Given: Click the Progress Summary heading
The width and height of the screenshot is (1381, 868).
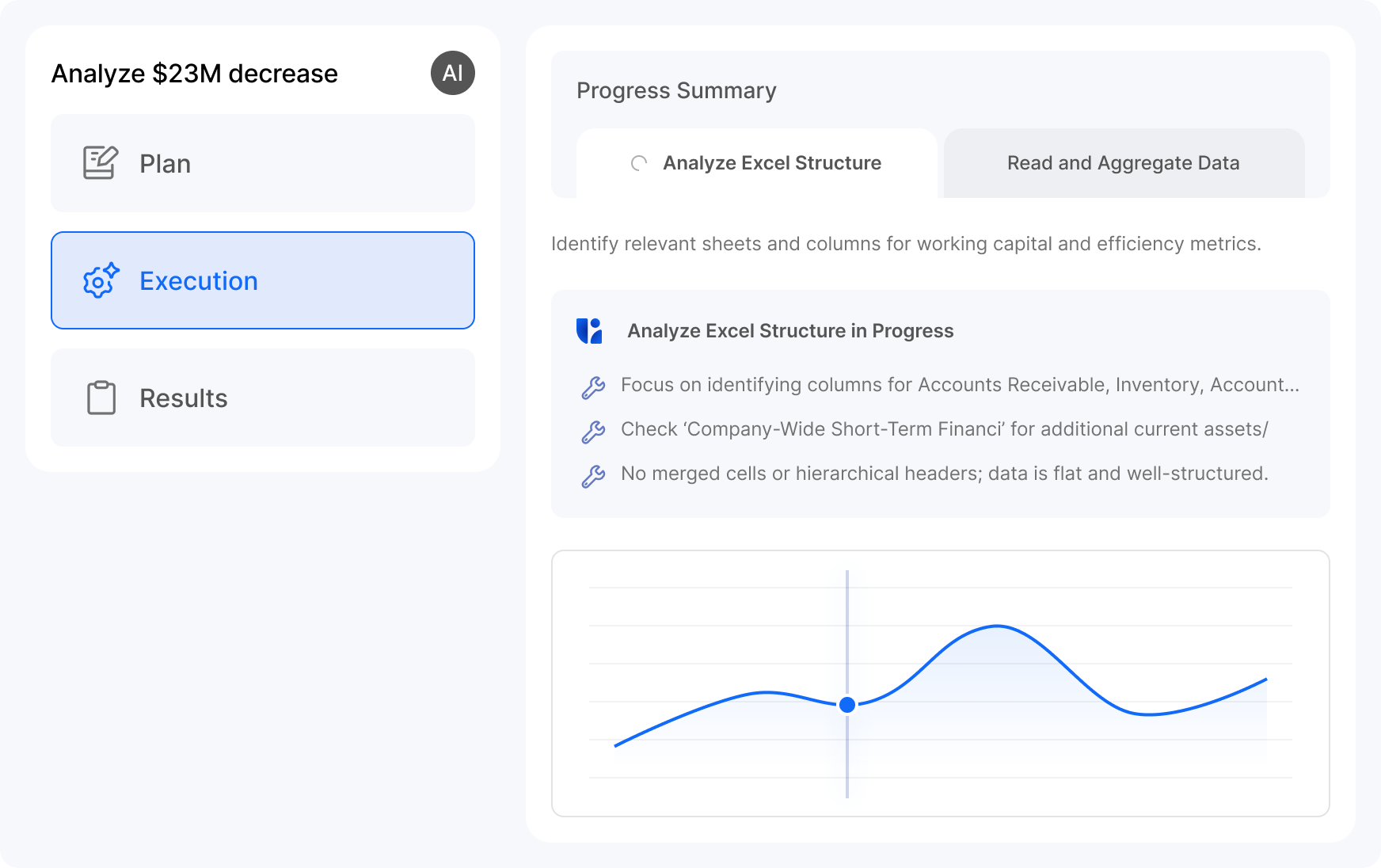Looking at the screenshot, I should tap(676, 90).
